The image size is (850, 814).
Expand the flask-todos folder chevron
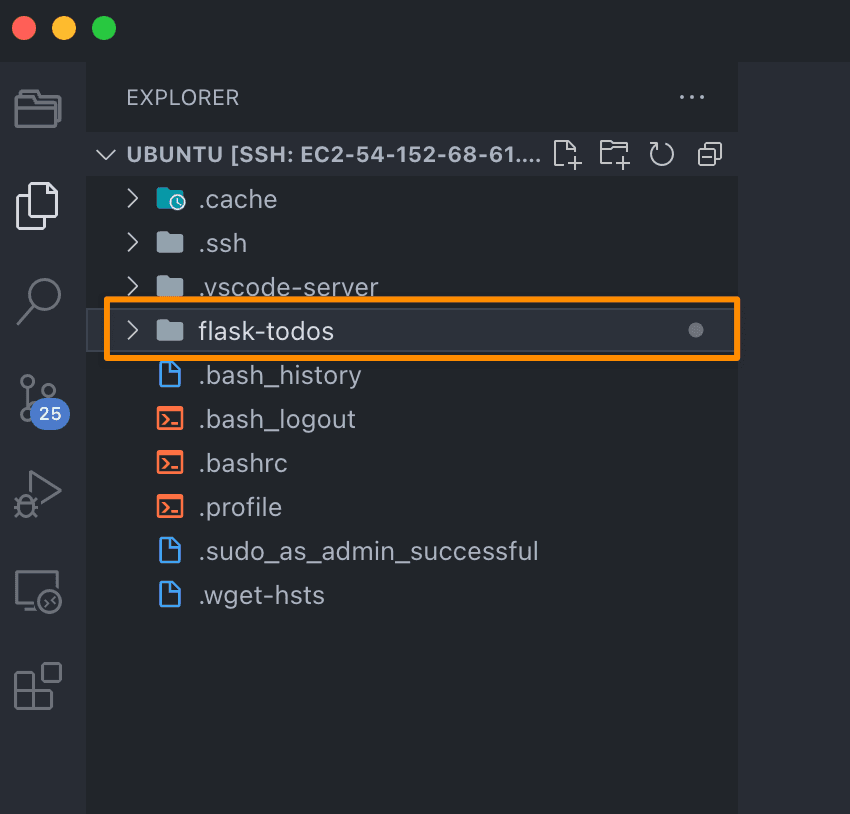tap(133, 330)
